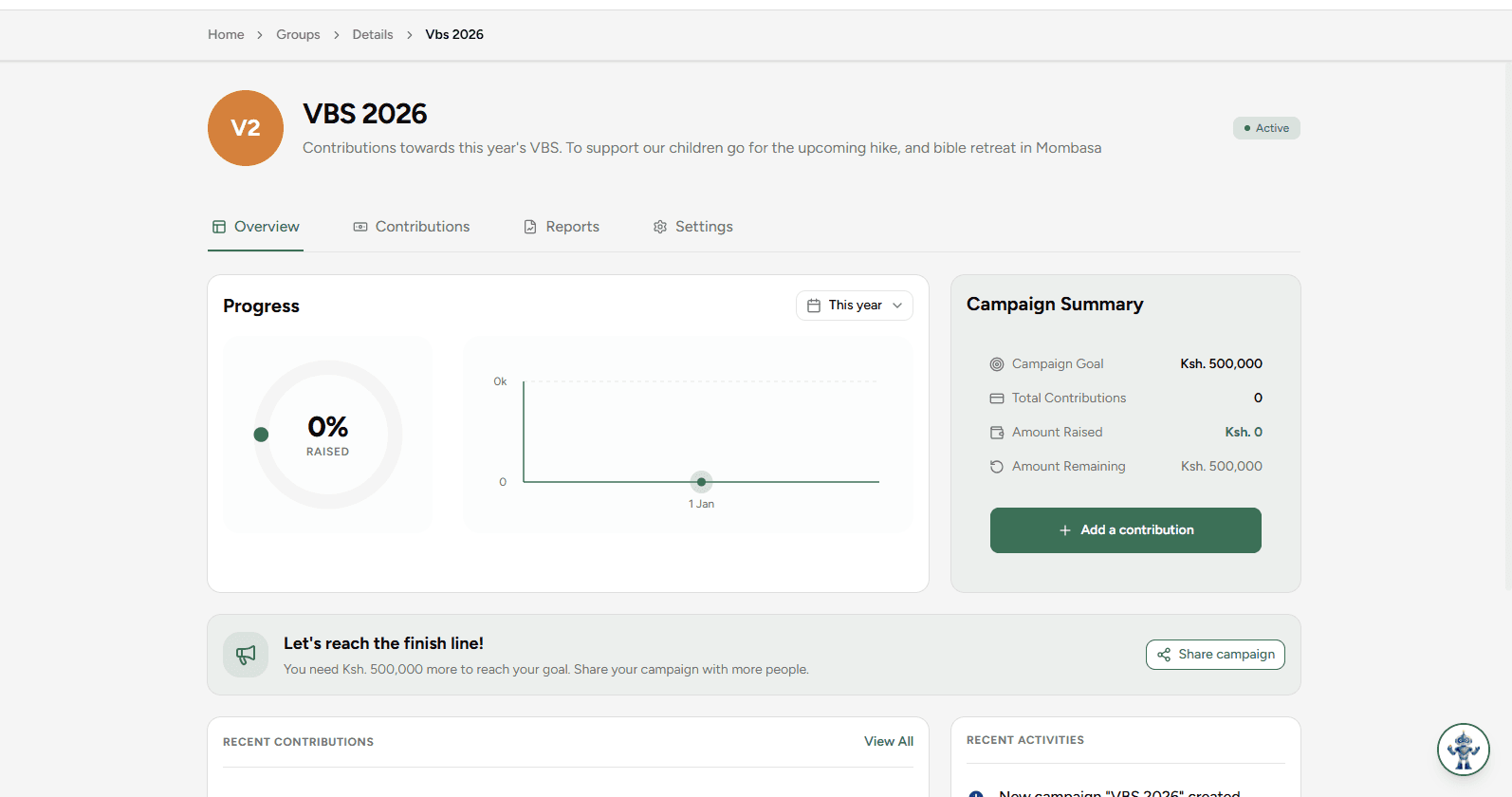This screenshot has height=797, width=1512.
Task: Click the V2 campaign avatar
Action: 246,128
